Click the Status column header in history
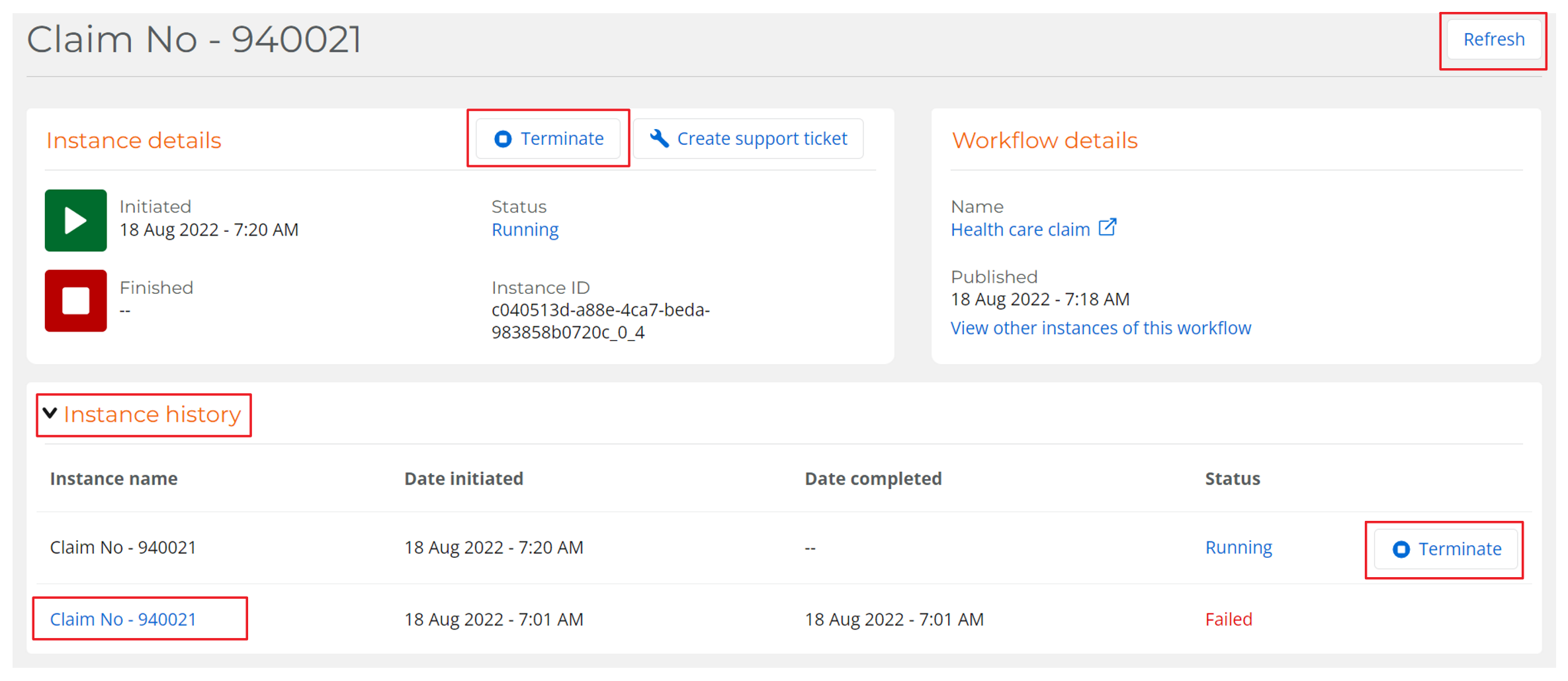 [x=1233, y=478]
